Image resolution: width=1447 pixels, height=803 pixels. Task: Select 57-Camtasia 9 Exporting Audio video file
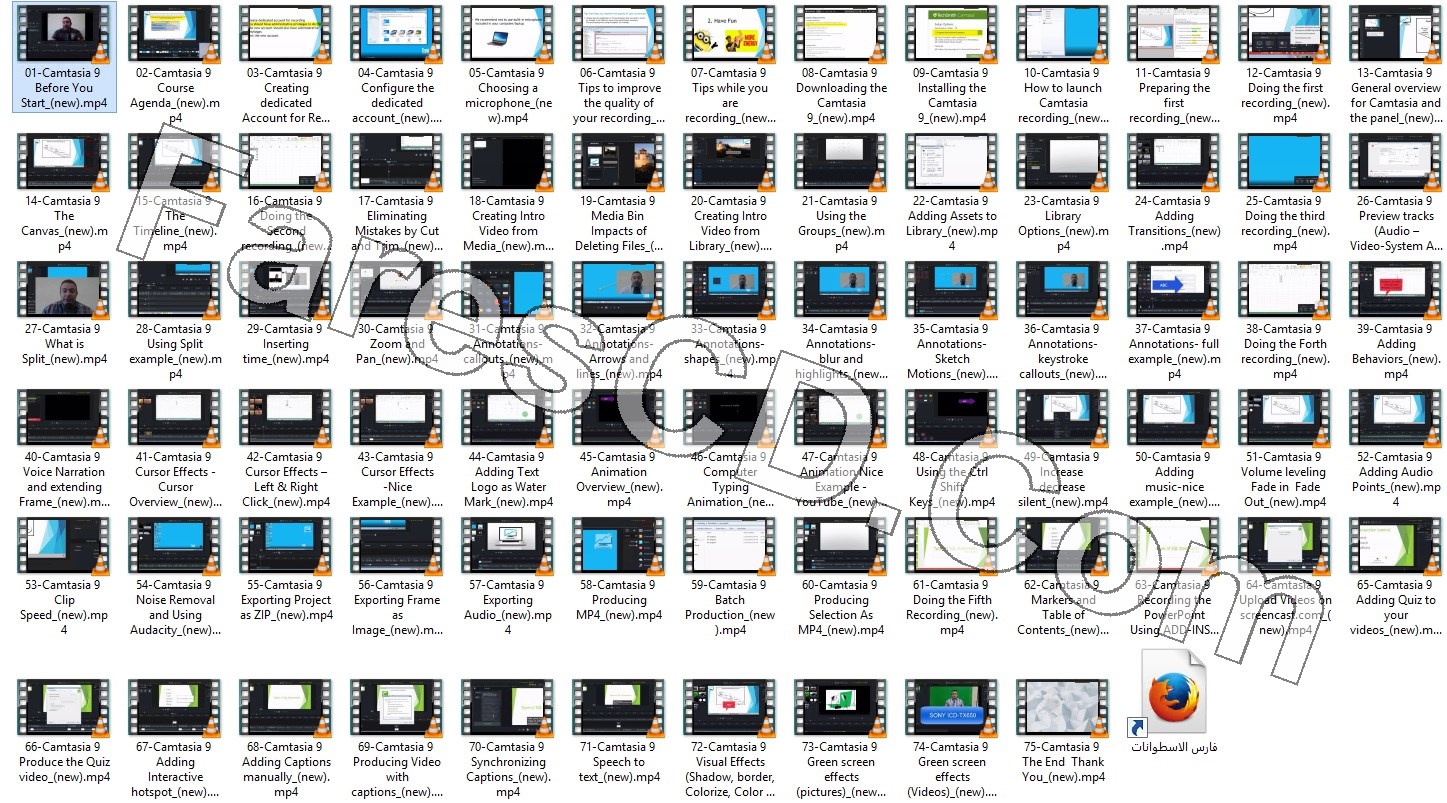[508, 576]
